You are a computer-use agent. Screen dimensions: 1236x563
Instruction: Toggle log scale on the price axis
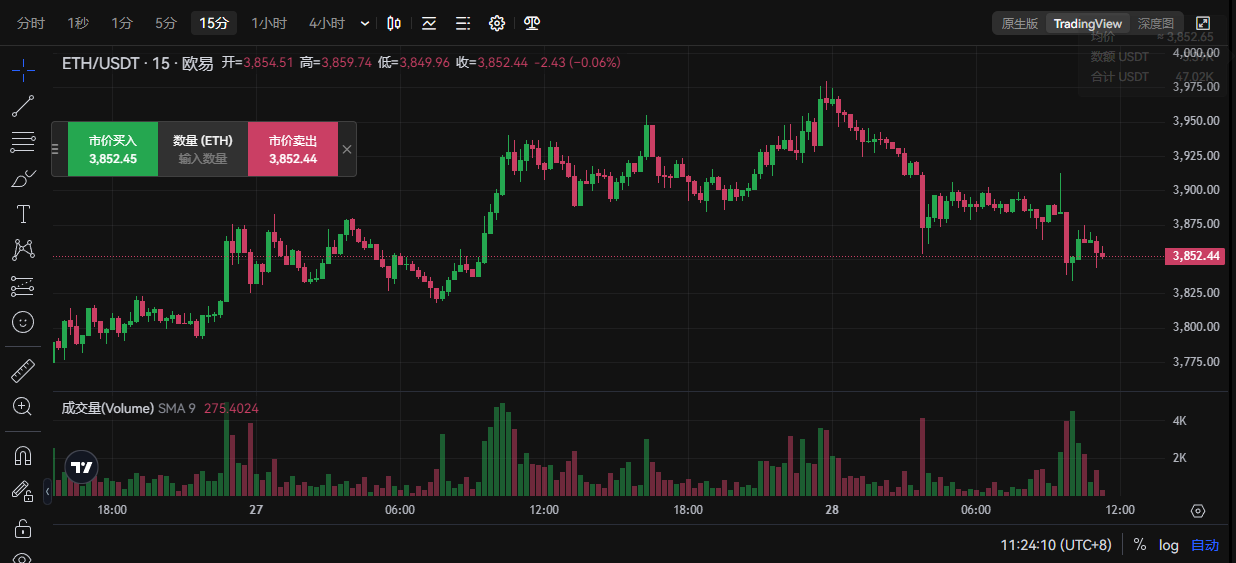[x=1169, y=545]
